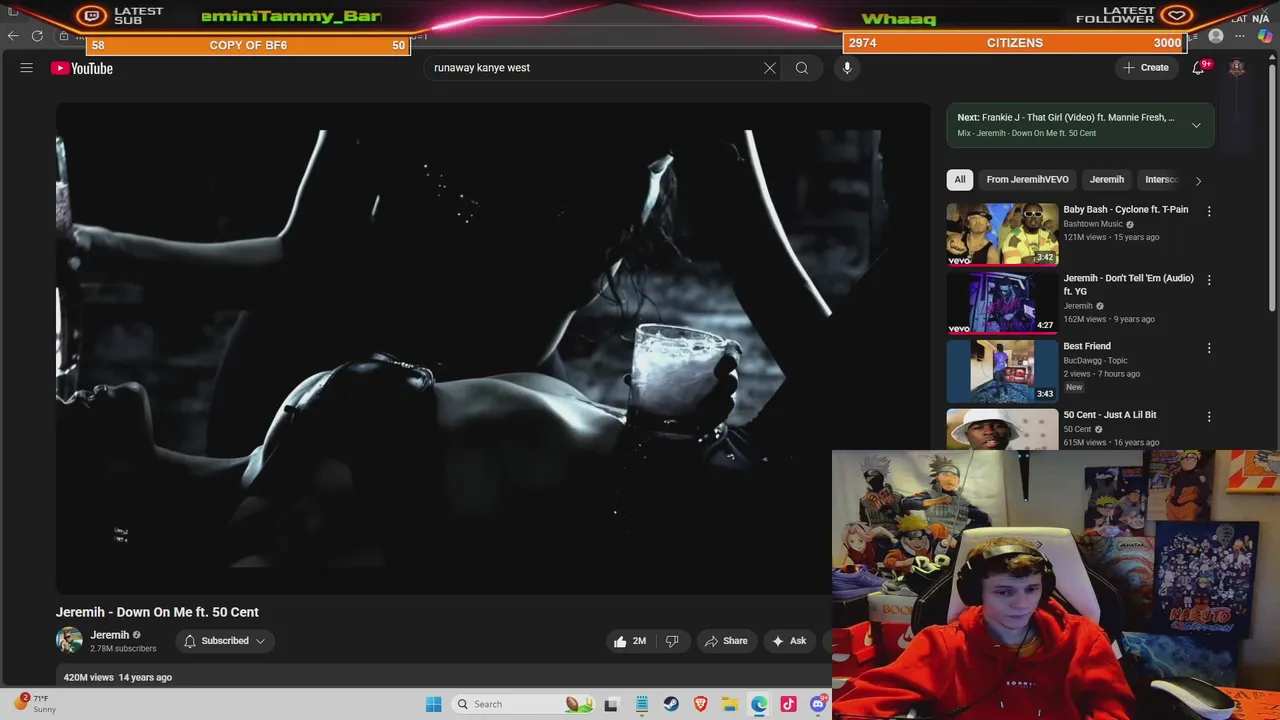Screen dimensions: 1280x720
Task: Open the browser profile icon in the toolbar
Action: tap(1216, 36)
